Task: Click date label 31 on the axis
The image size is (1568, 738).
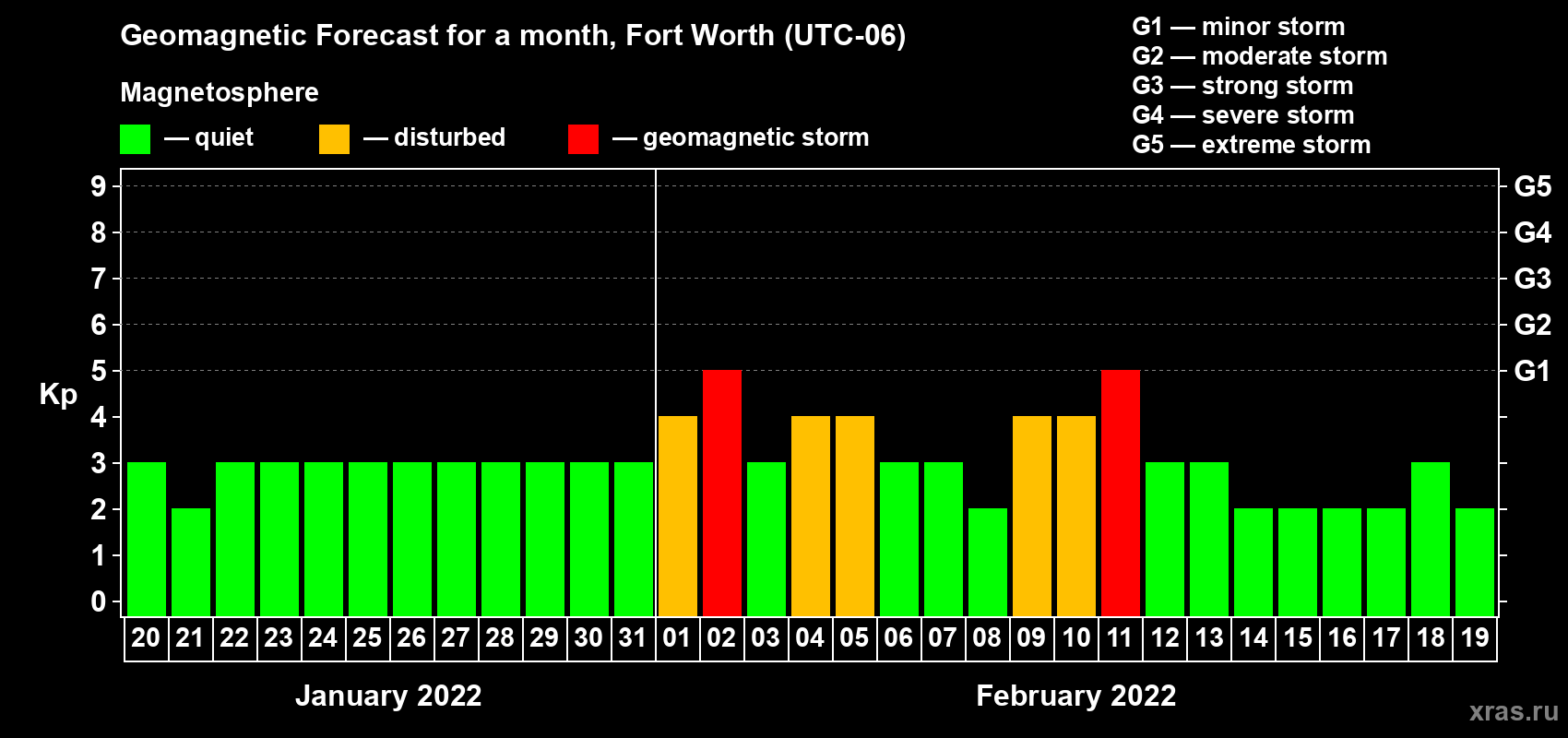Action: pos(633,637)
